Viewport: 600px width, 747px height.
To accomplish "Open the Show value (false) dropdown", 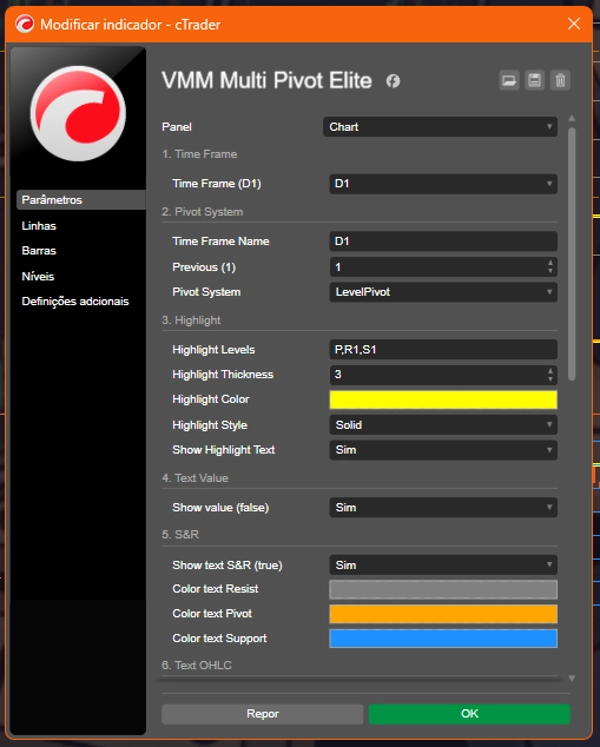I will coord(443,507).
